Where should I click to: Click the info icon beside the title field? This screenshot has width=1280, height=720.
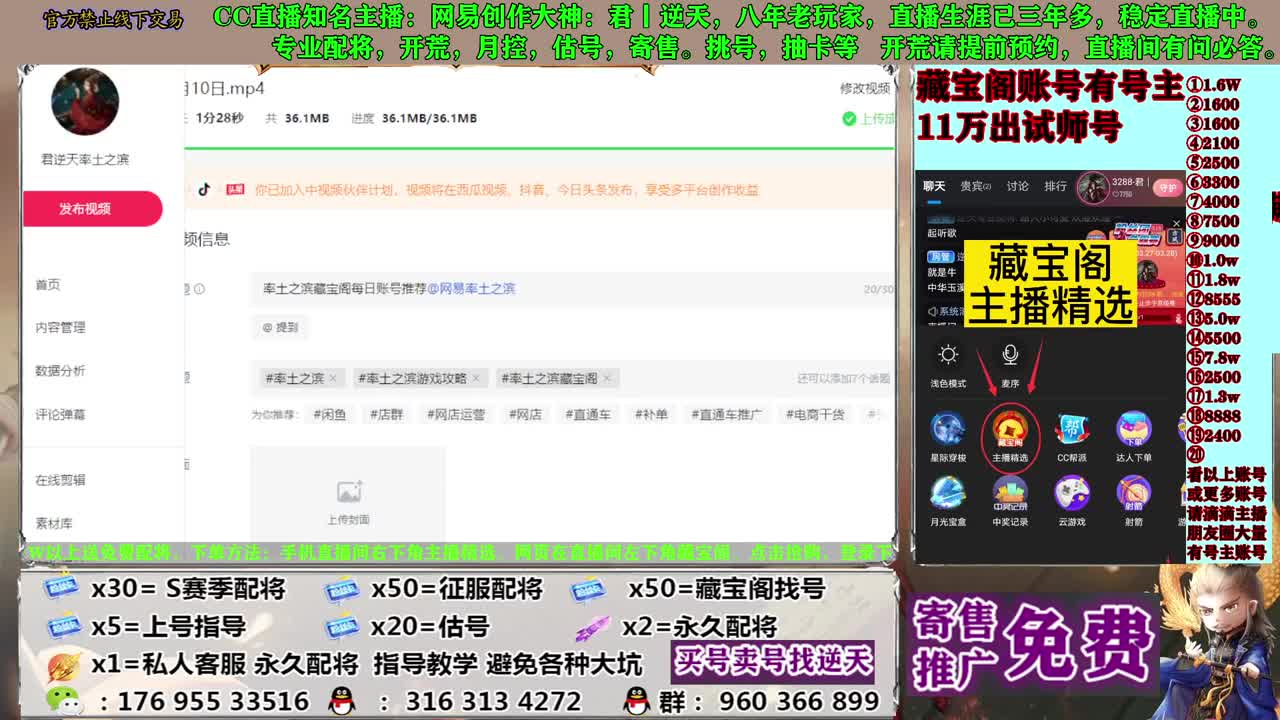199,289
